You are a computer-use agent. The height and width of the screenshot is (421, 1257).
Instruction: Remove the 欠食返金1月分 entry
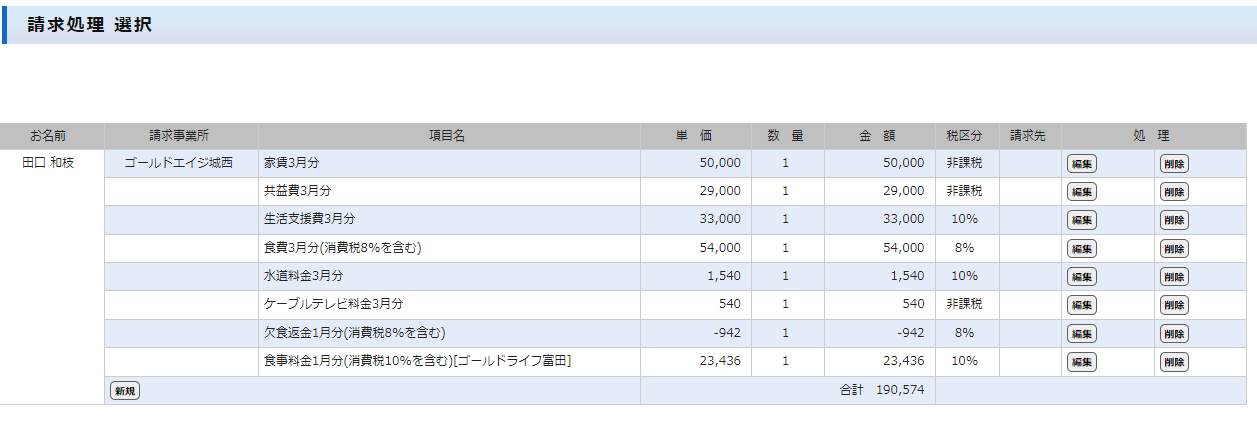tap(1174, 334)
